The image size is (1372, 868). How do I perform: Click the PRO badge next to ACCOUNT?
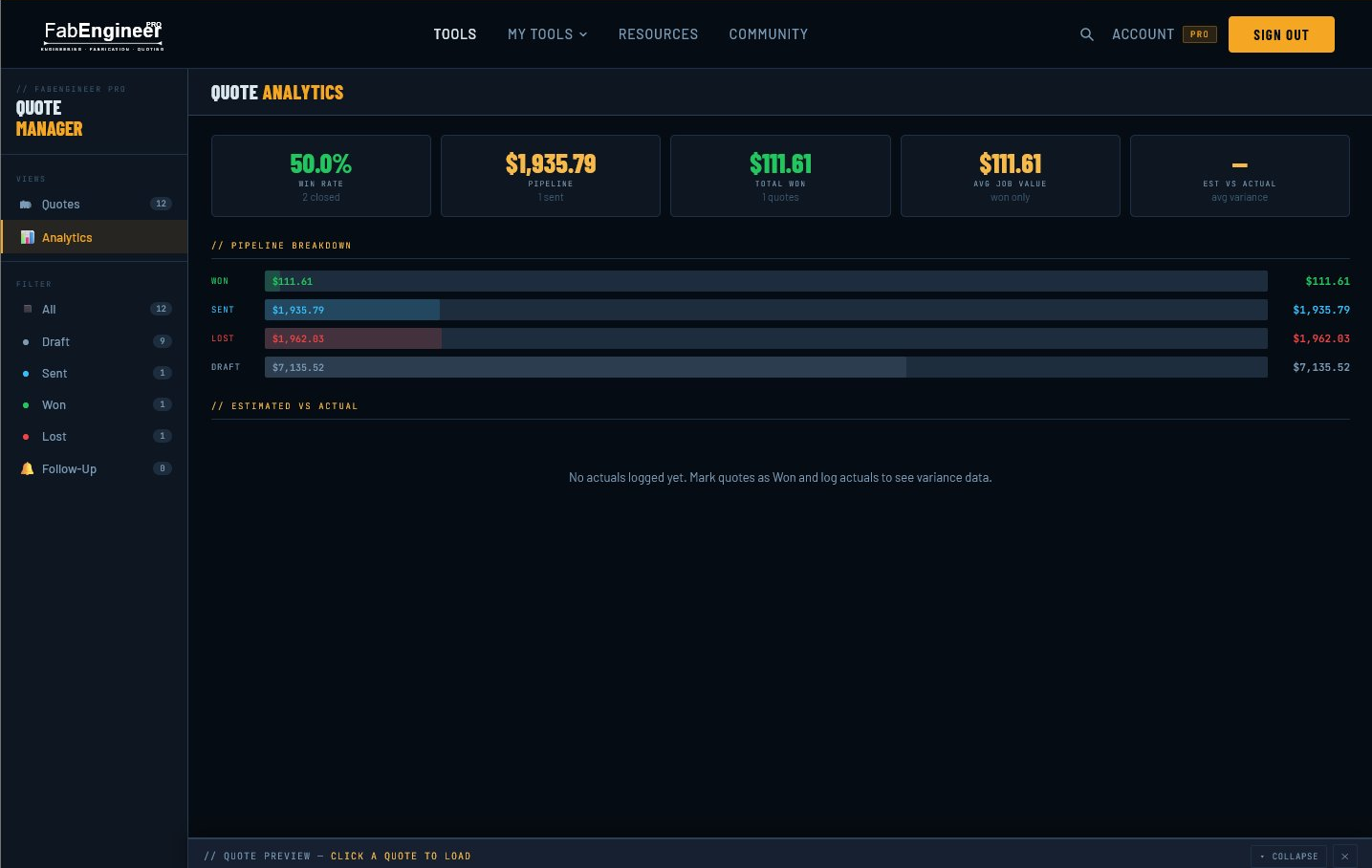tap(1199, 33)
